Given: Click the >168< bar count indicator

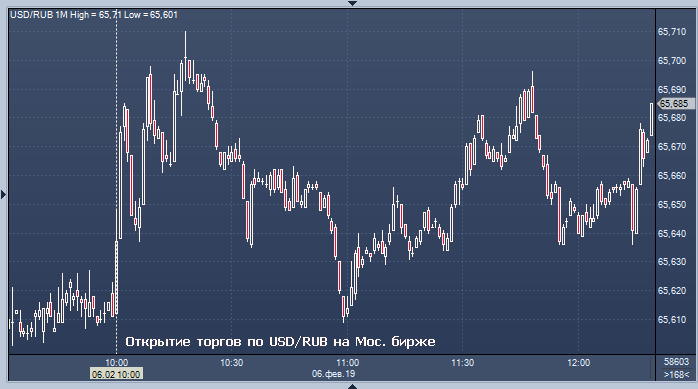Looking at the screenshot, I should pyautogui.click(x=676, y=374).
